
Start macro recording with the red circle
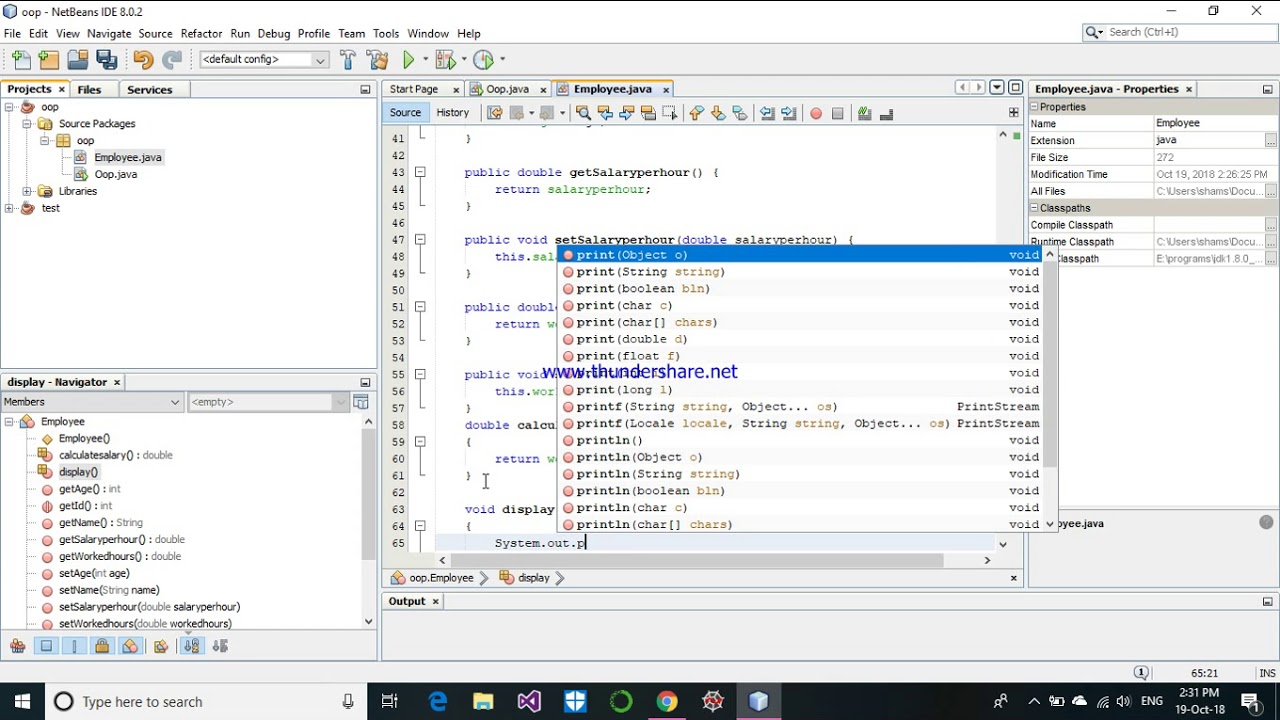pos(816,113)
